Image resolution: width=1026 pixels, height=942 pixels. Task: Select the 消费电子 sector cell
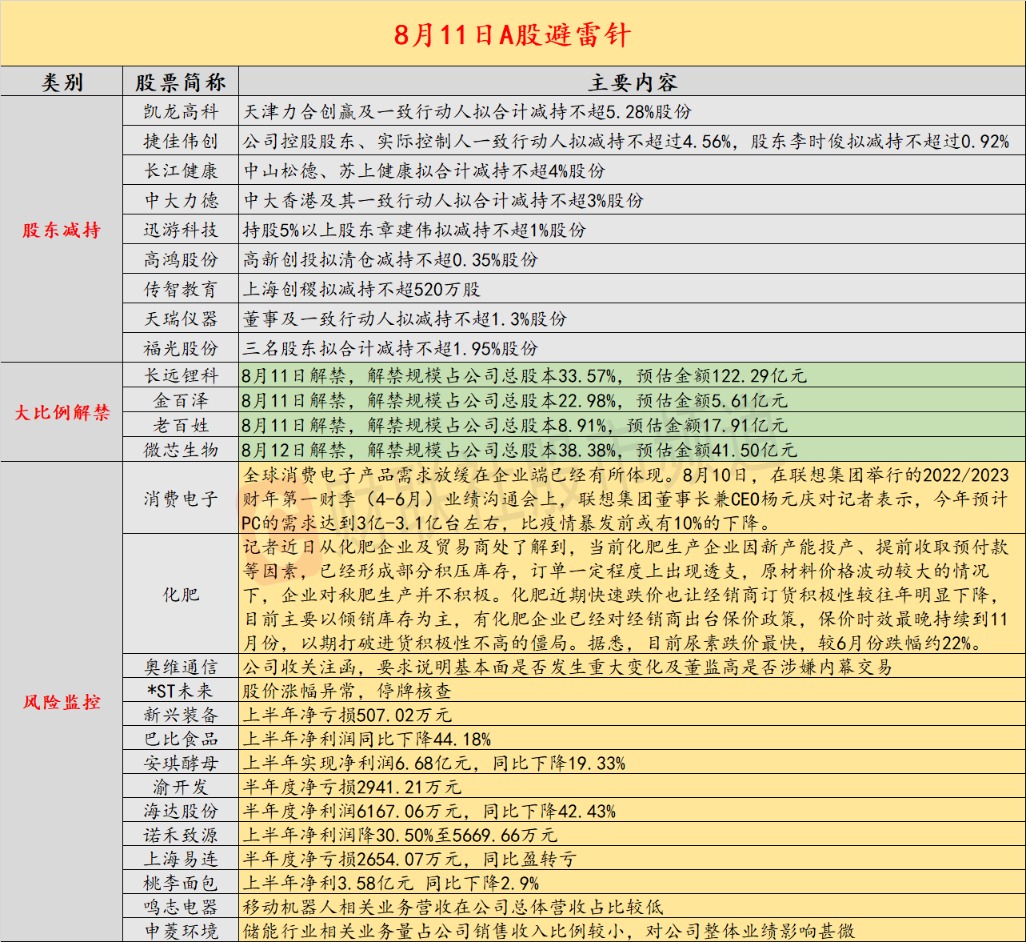click(180, 497)
